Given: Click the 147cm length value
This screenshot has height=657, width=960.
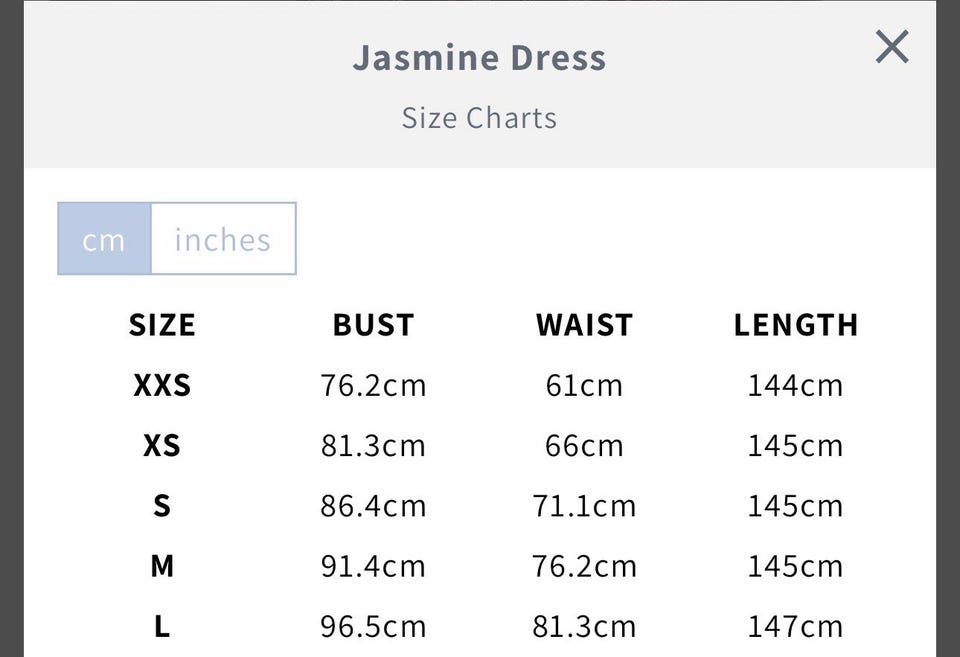Looking at the screenshot, I should 795,627.
